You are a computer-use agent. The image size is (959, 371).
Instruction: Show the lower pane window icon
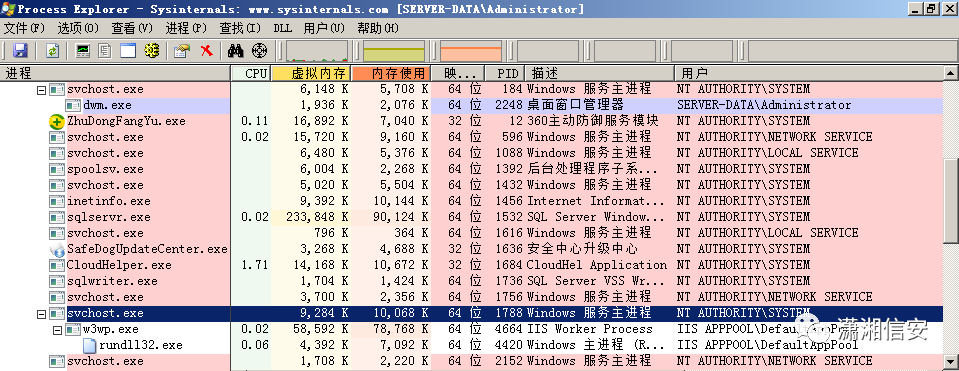tap(128, 51)
